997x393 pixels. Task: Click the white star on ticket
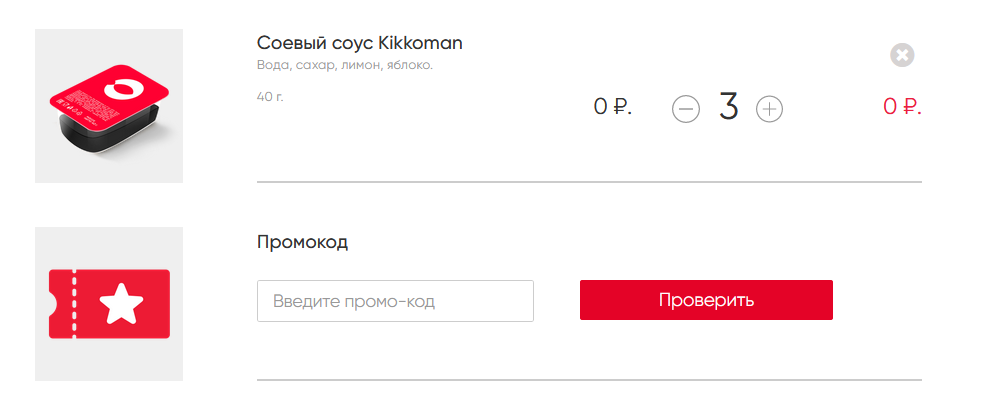click(x=121, y=304)
